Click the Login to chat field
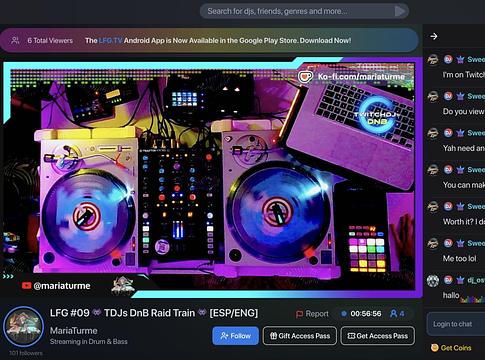The image size is (485, 360). tap(456, 324)
